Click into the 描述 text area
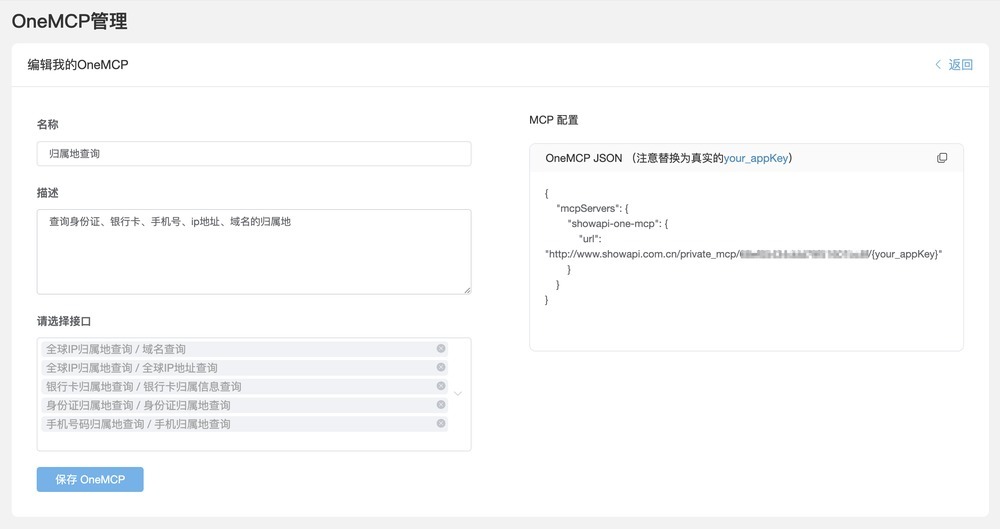Viewport: 1000px width, 529px height. pos(253,251)
